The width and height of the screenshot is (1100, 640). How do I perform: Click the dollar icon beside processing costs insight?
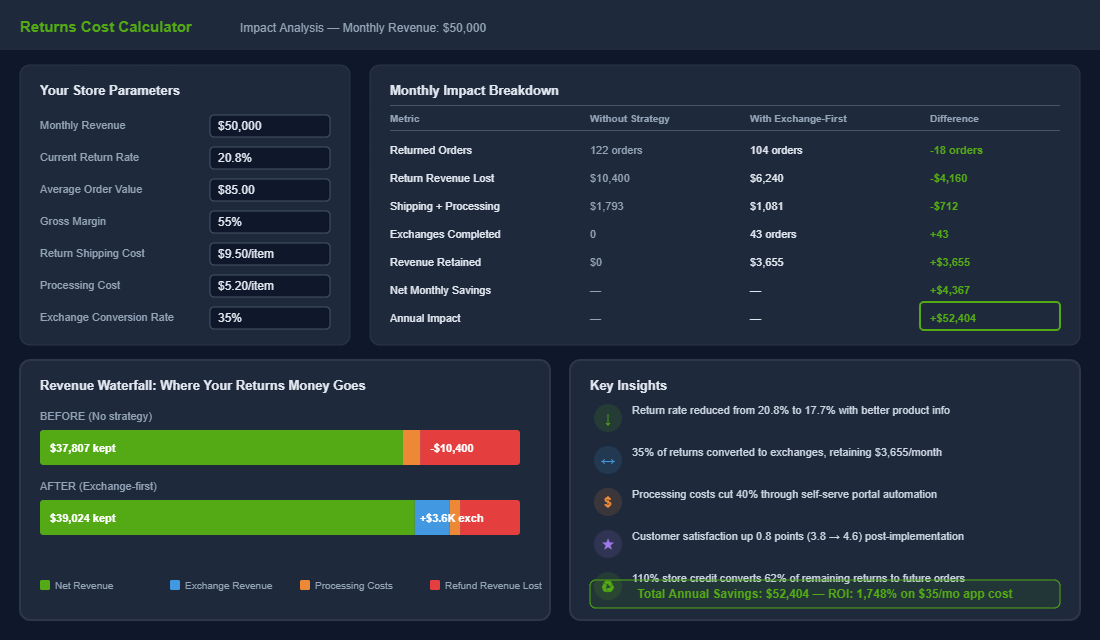[x=608, y=502]
